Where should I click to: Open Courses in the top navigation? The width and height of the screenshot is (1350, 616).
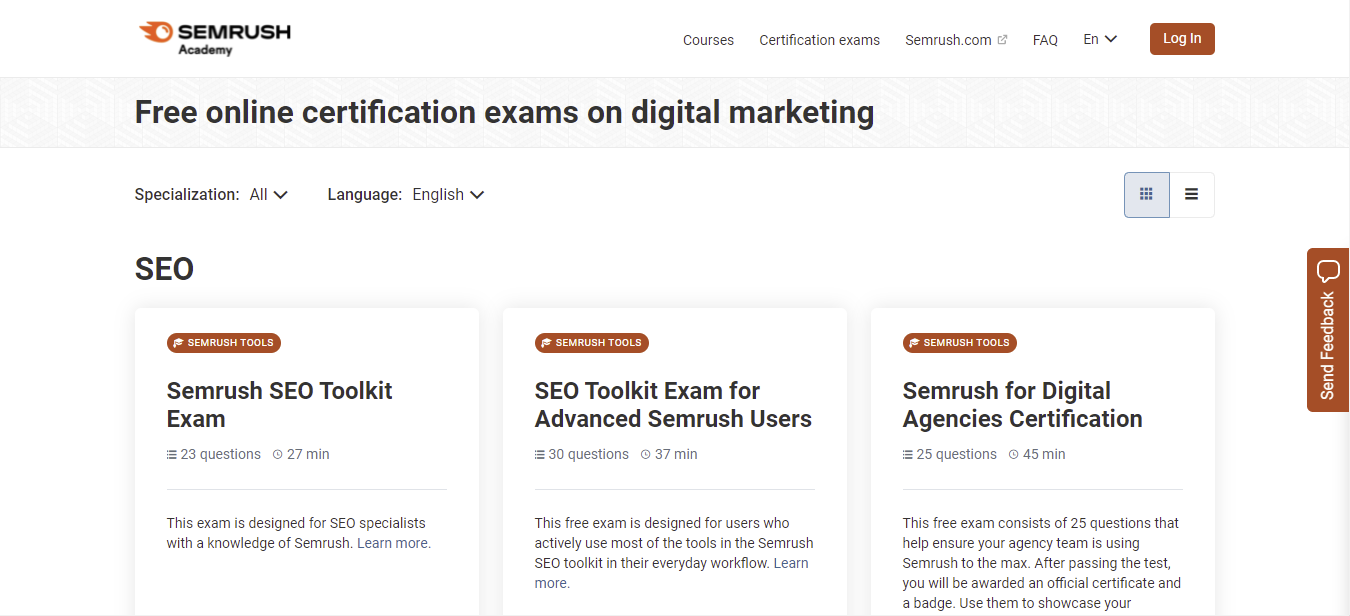pos(708,40)
